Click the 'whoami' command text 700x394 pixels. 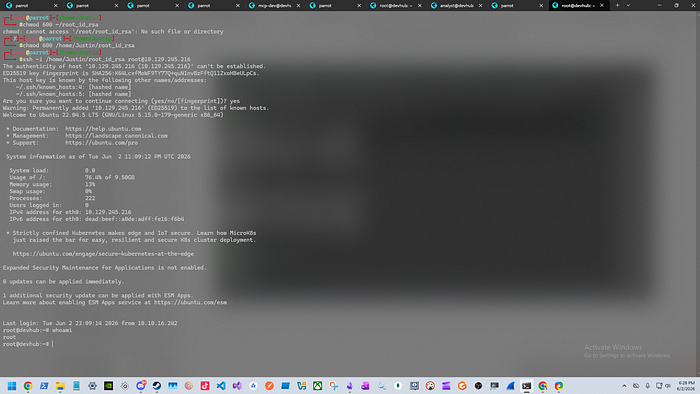point(62,330)
